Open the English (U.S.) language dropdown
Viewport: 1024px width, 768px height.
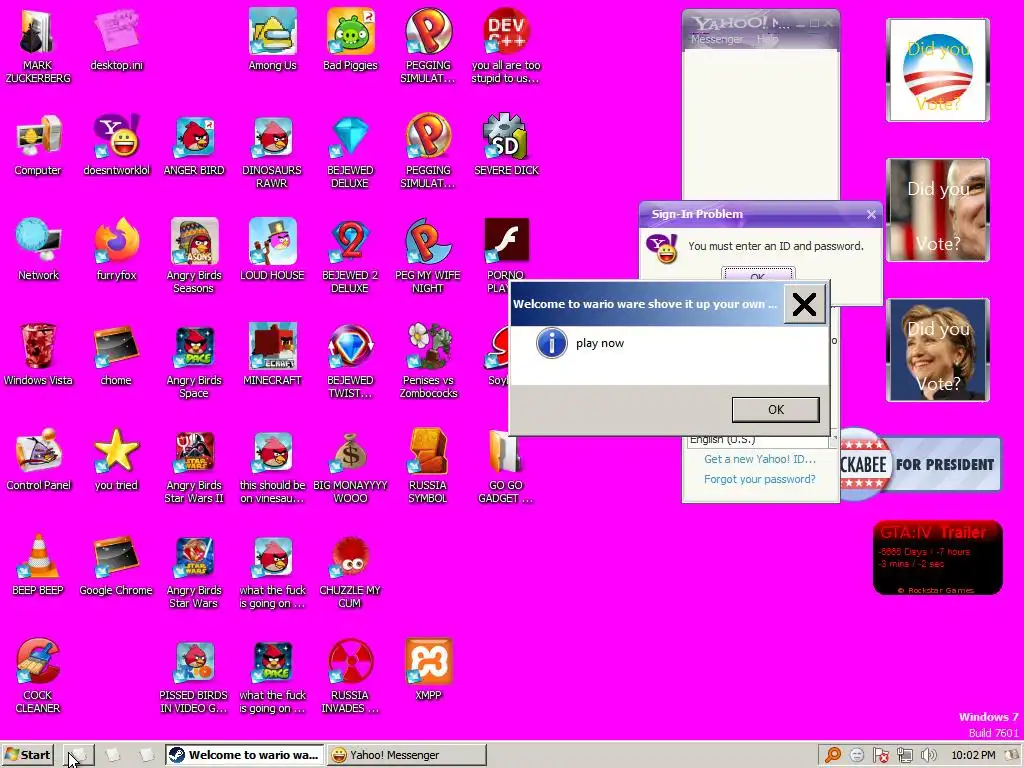pyautogui.click(x=761, y=440)
